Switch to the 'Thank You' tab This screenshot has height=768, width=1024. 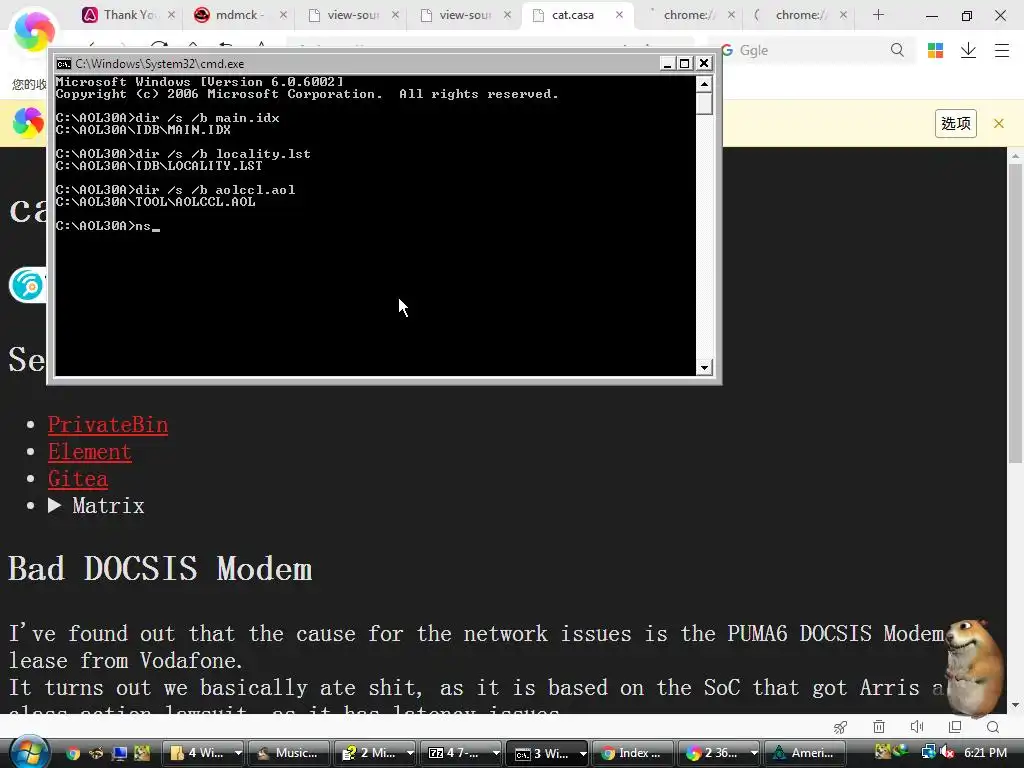tap(128, 14)
